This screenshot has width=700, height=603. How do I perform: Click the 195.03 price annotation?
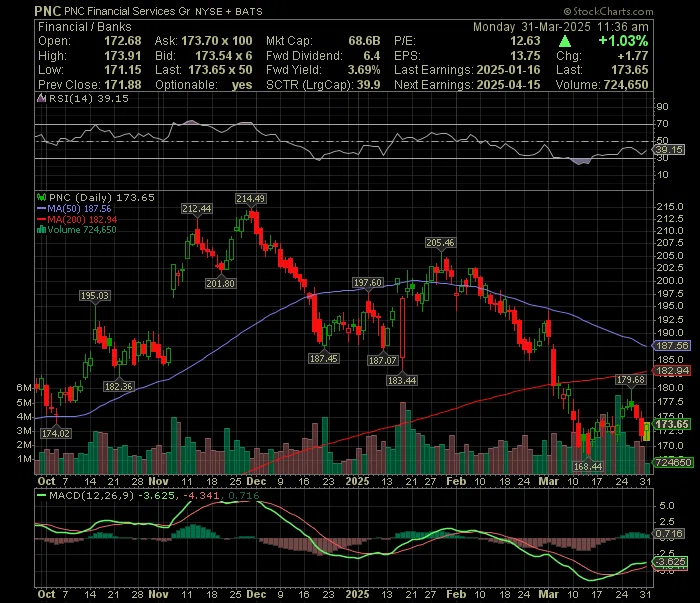click(x=95, y=295)
